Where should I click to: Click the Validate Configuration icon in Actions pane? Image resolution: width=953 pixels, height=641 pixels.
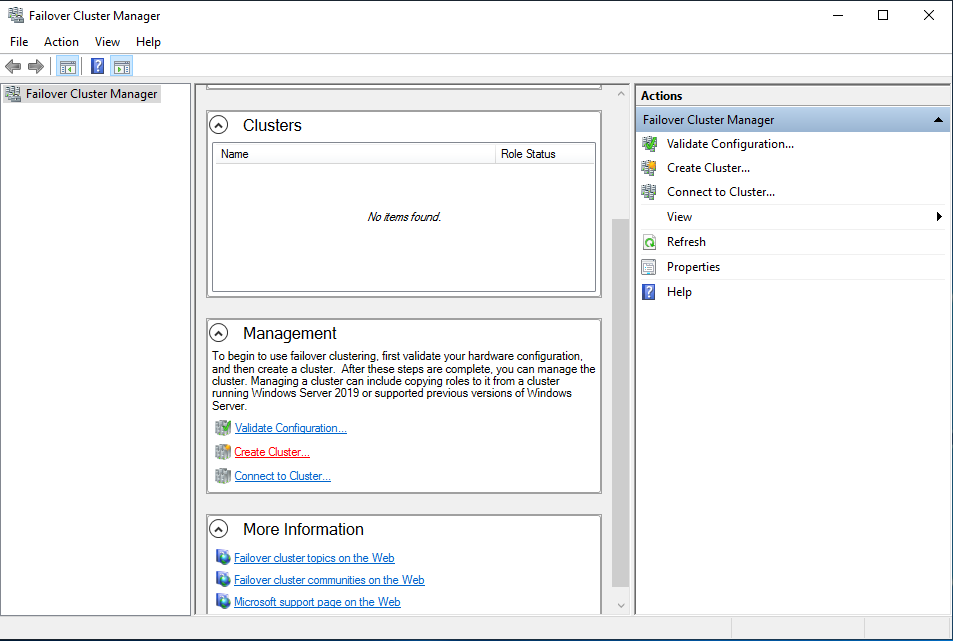click(651, 143)
